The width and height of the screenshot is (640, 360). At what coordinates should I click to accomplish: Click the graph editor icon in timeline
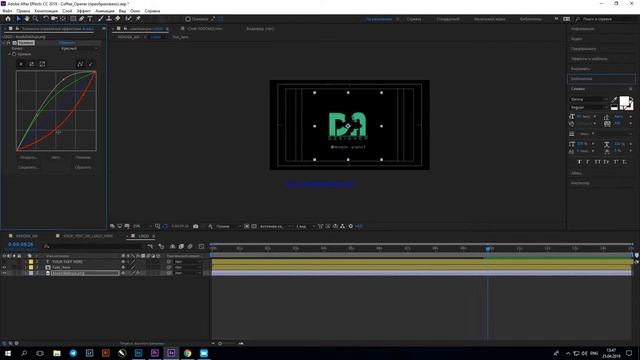[x=201, y=246]
